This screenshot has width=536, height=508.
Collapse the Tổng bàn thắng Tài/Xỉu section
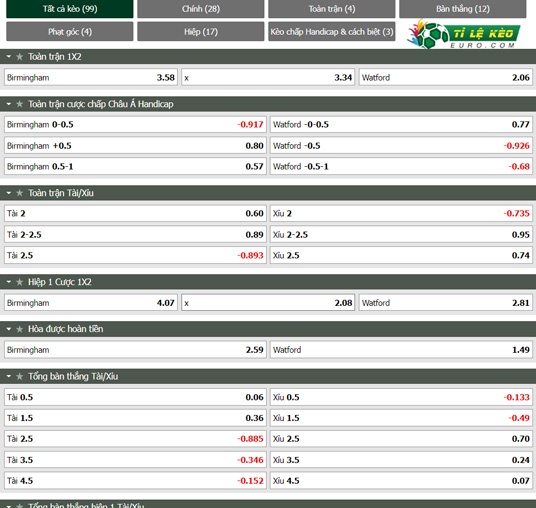(9, 376)
